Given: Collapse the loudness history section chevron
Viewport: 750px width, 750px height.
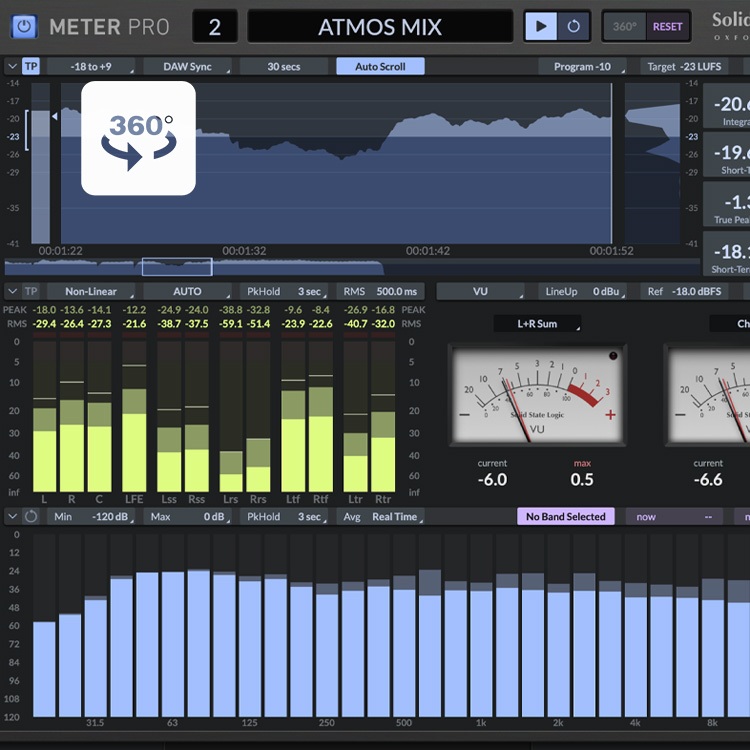Looking at the screenshot, I should pos(11,67).
